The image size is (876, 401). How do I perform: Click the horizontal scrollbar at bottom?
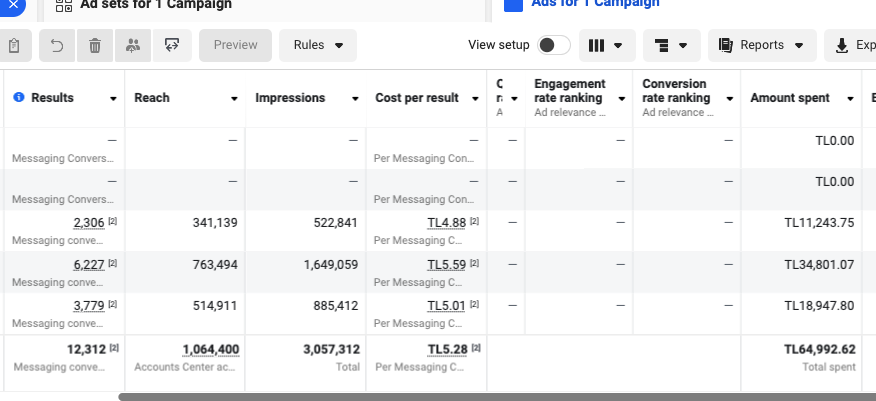pos(497,397)
